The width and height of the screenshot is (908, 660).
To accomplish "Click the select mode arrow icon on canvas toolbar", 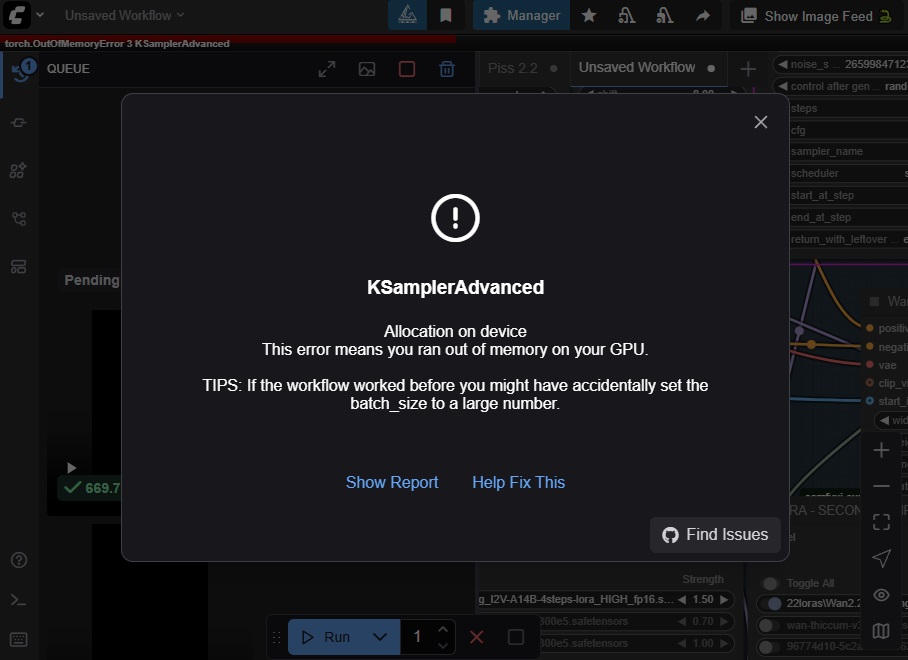I will click(x=881, y=558).
